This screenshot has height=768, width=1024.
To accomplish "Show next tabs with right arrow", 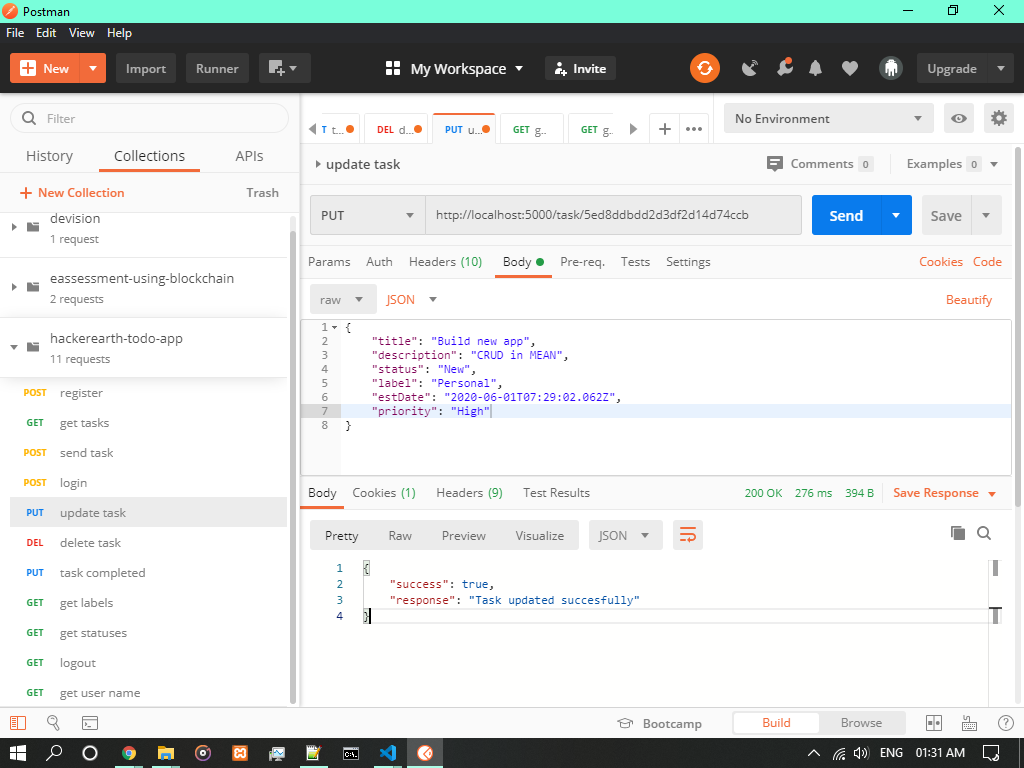I will [x=633, y=129].
